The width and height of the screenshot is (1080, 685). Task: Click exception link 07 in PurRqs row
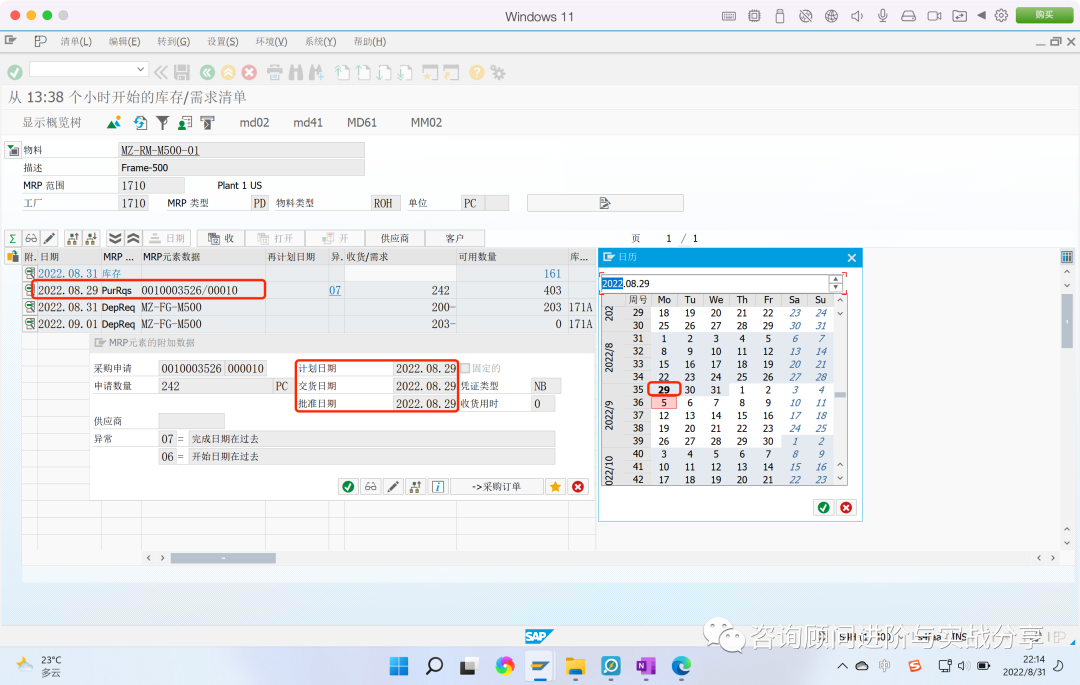coord(335,291)
